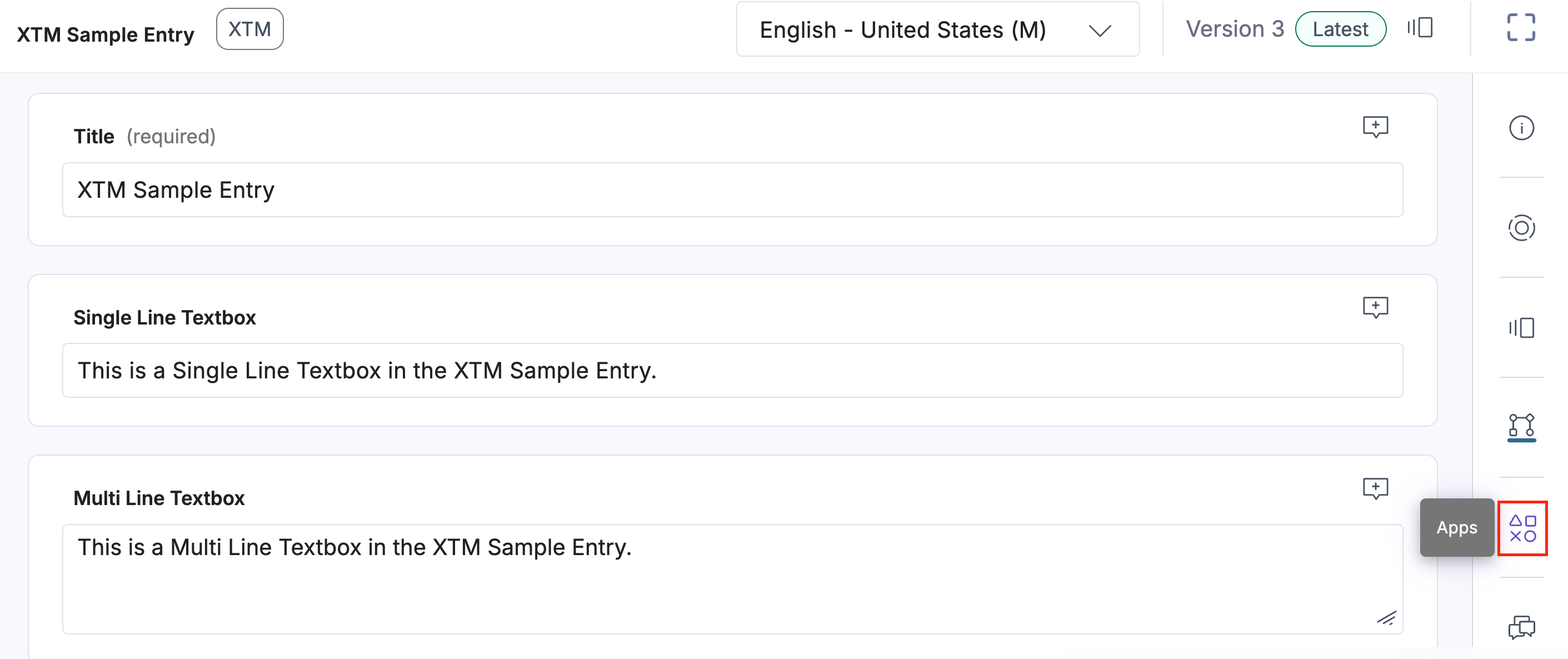Click the XTM content type label
The height and width of the screenshot is (659, 1568).
[x=249, y=27]
